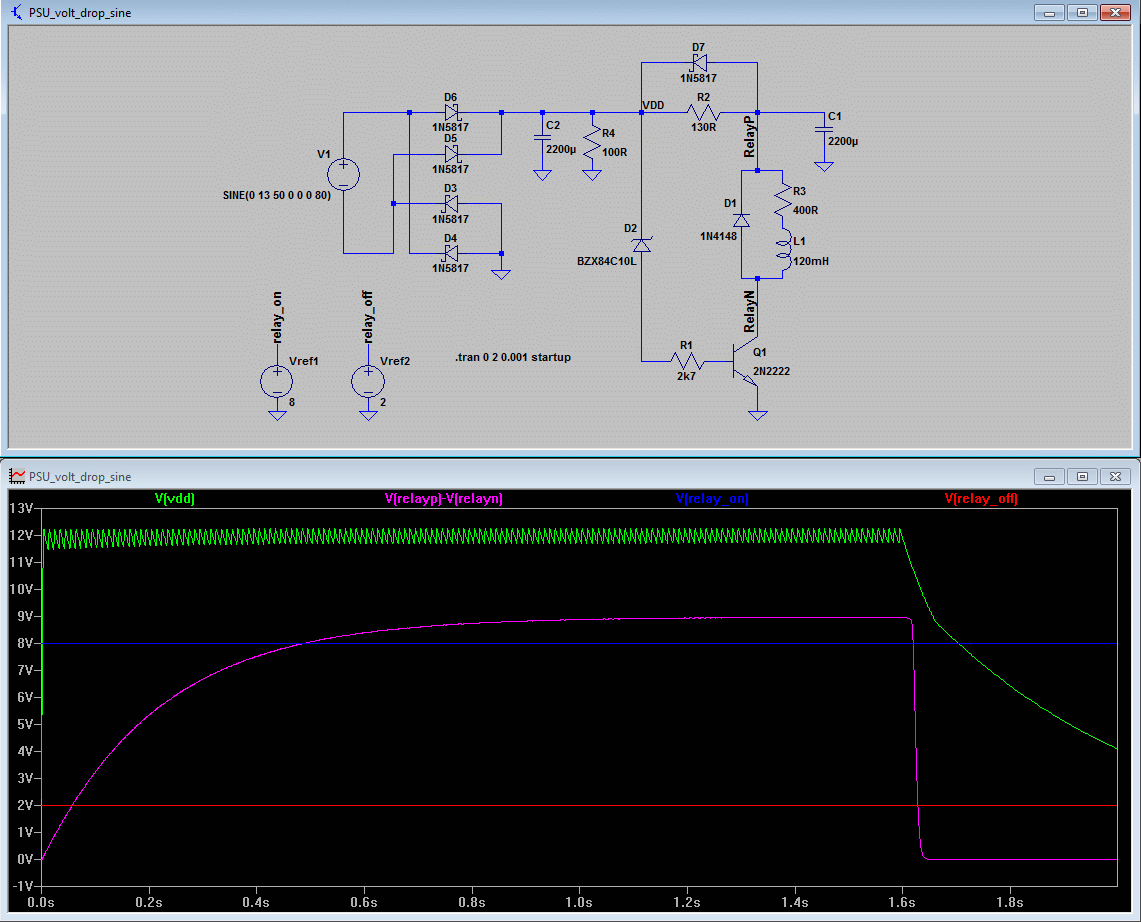Image resolution: width=1141 pixels, height=922 pixels.
Task: Click the V[vdd] trace label
Action: (174, 498)
